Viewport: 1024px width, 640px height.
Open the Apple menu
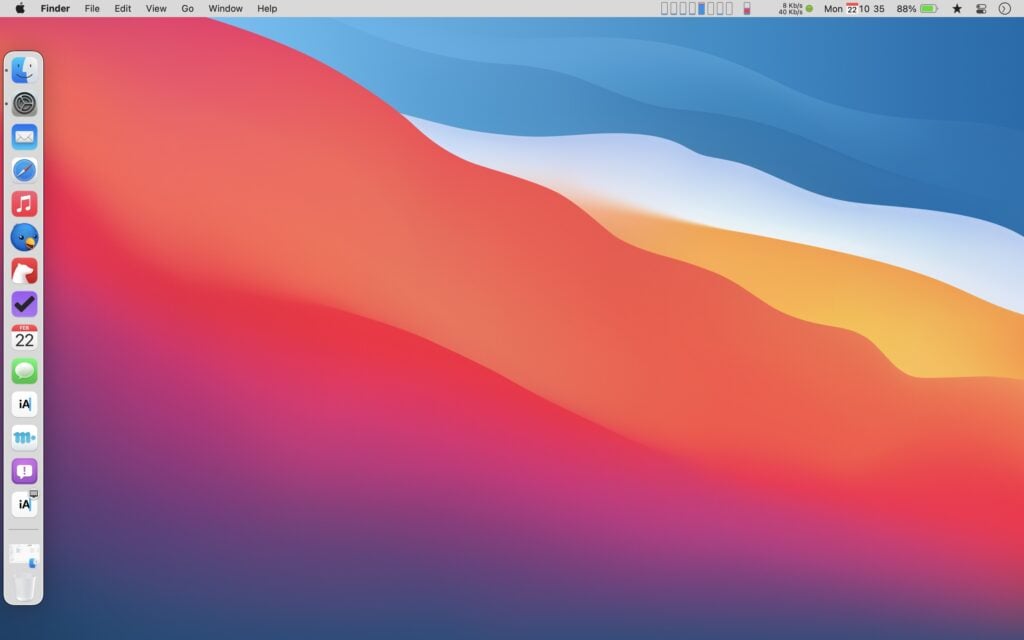coord(19,8)
